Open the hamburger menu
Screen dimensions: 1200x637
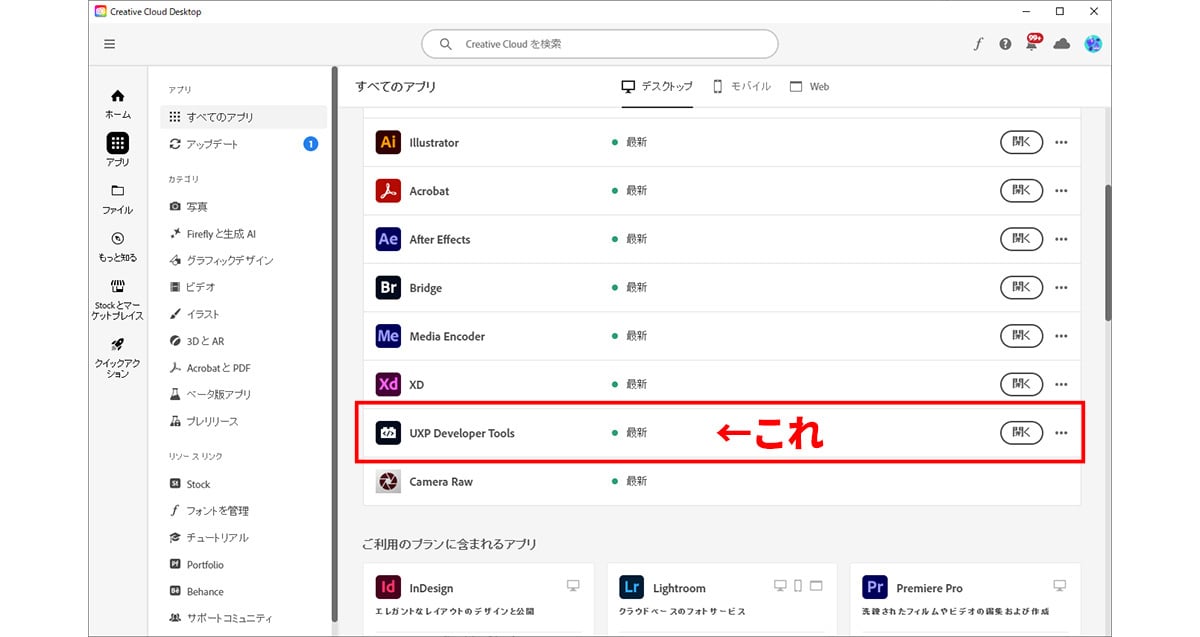pyautogui.click(x=109, y=44)
